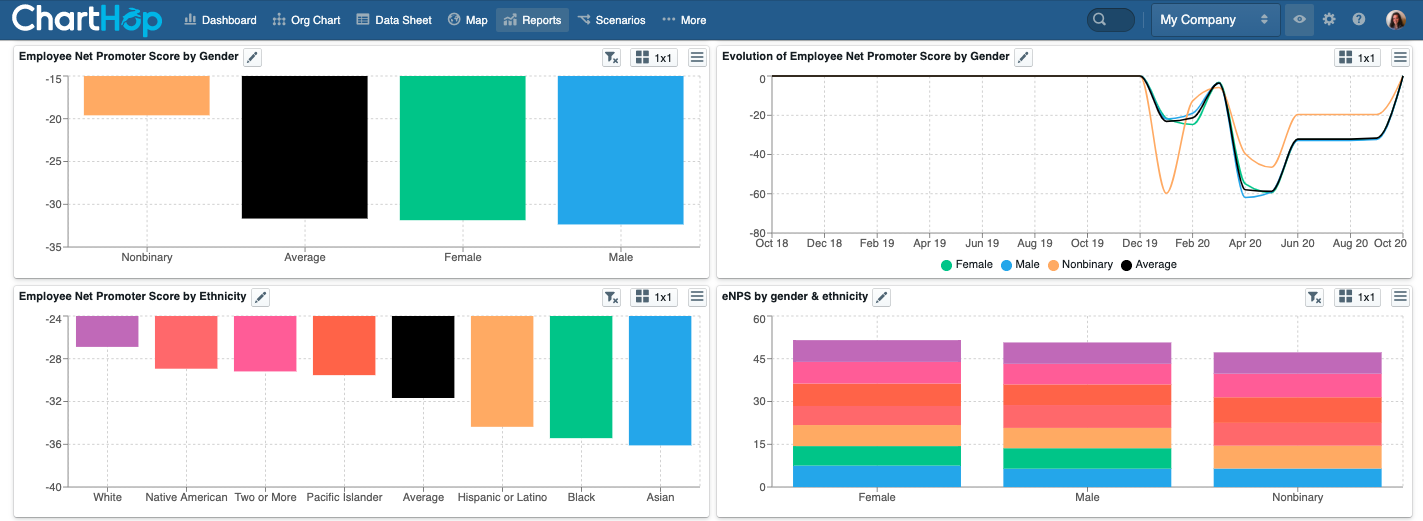This screenshot has width=1423, height=521.
Task: Click the ChartHop logo
Action: pos(86,19)
